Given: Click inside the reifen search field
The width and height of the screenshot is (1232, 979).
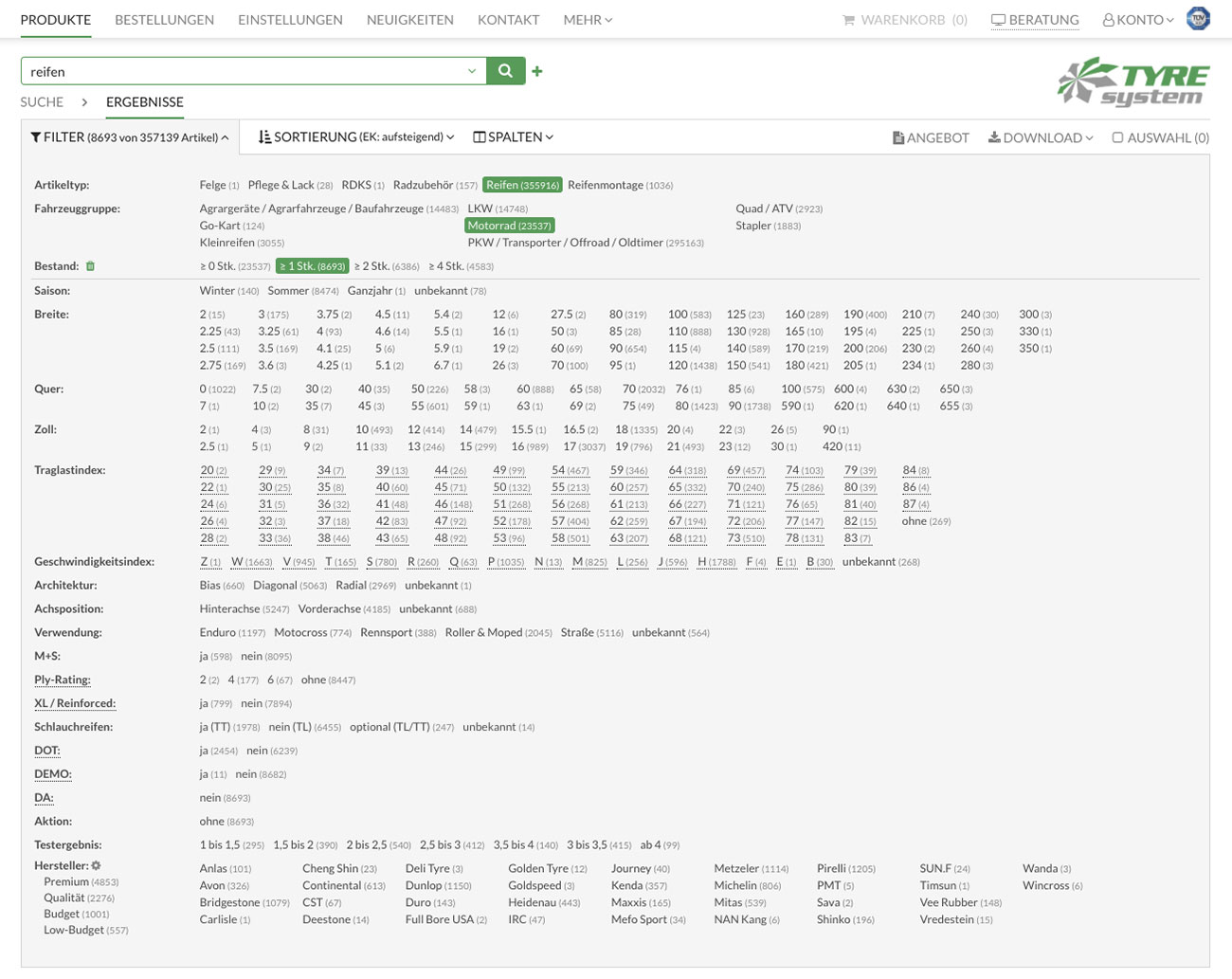Looking at the screenshot, I should coord(237,70).
